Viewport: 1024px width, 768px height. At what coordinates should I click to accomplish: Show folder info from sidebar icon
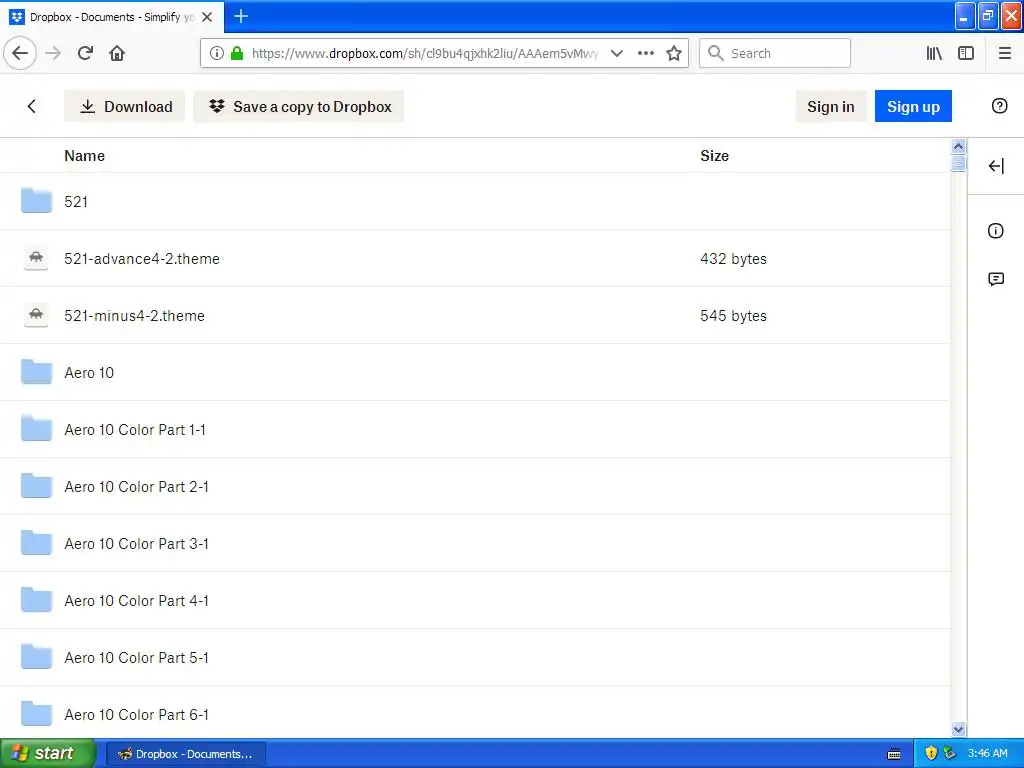click(996, 231)
